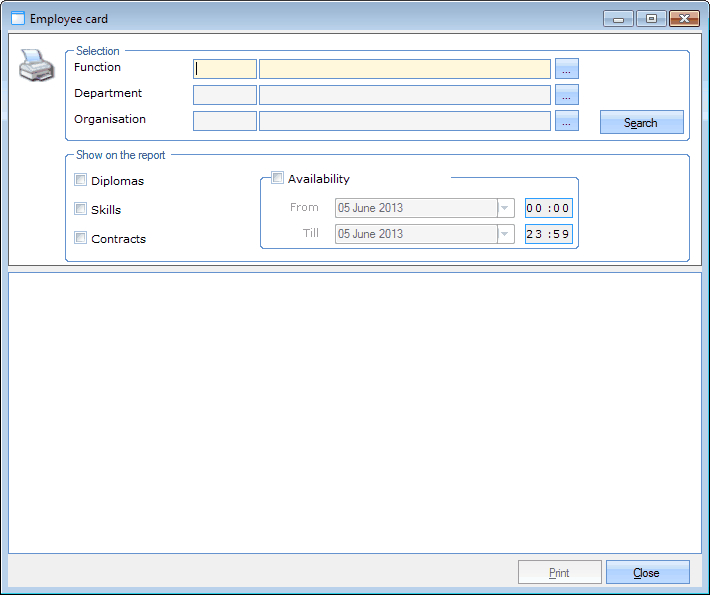Open the Organisation browse ellipsis button
Viewport: 710px width, 595px height.
567,121
